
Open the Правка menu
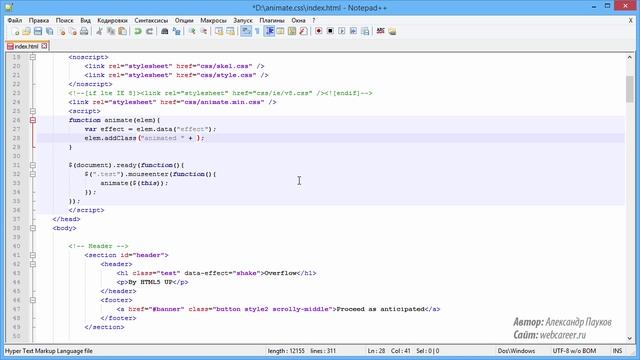pos(39,20)
